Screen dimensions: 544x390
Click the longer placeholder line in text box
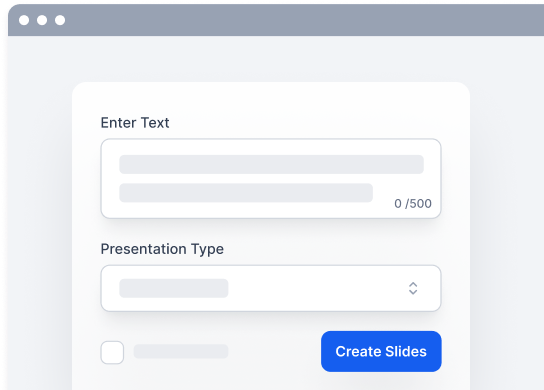[271, 164]
